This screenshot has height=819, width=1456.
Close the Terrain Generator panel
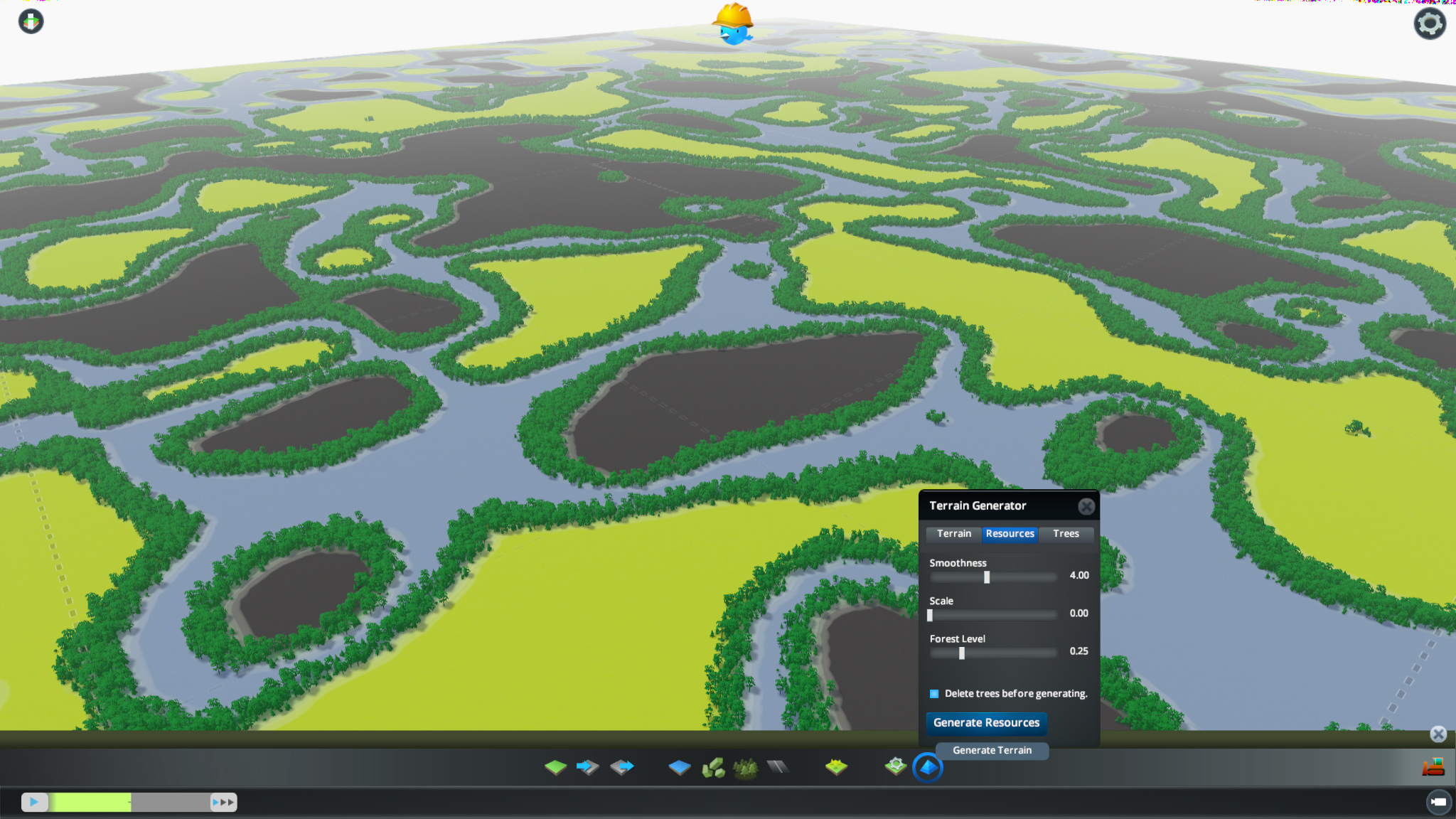[x=1086, y=506]
